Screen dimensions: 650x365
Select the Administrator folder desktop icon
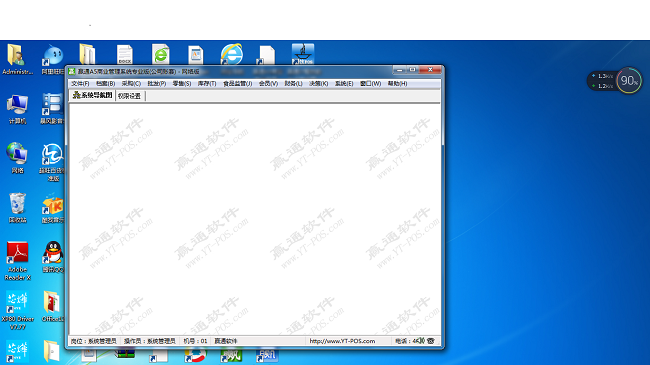point(17,59)
